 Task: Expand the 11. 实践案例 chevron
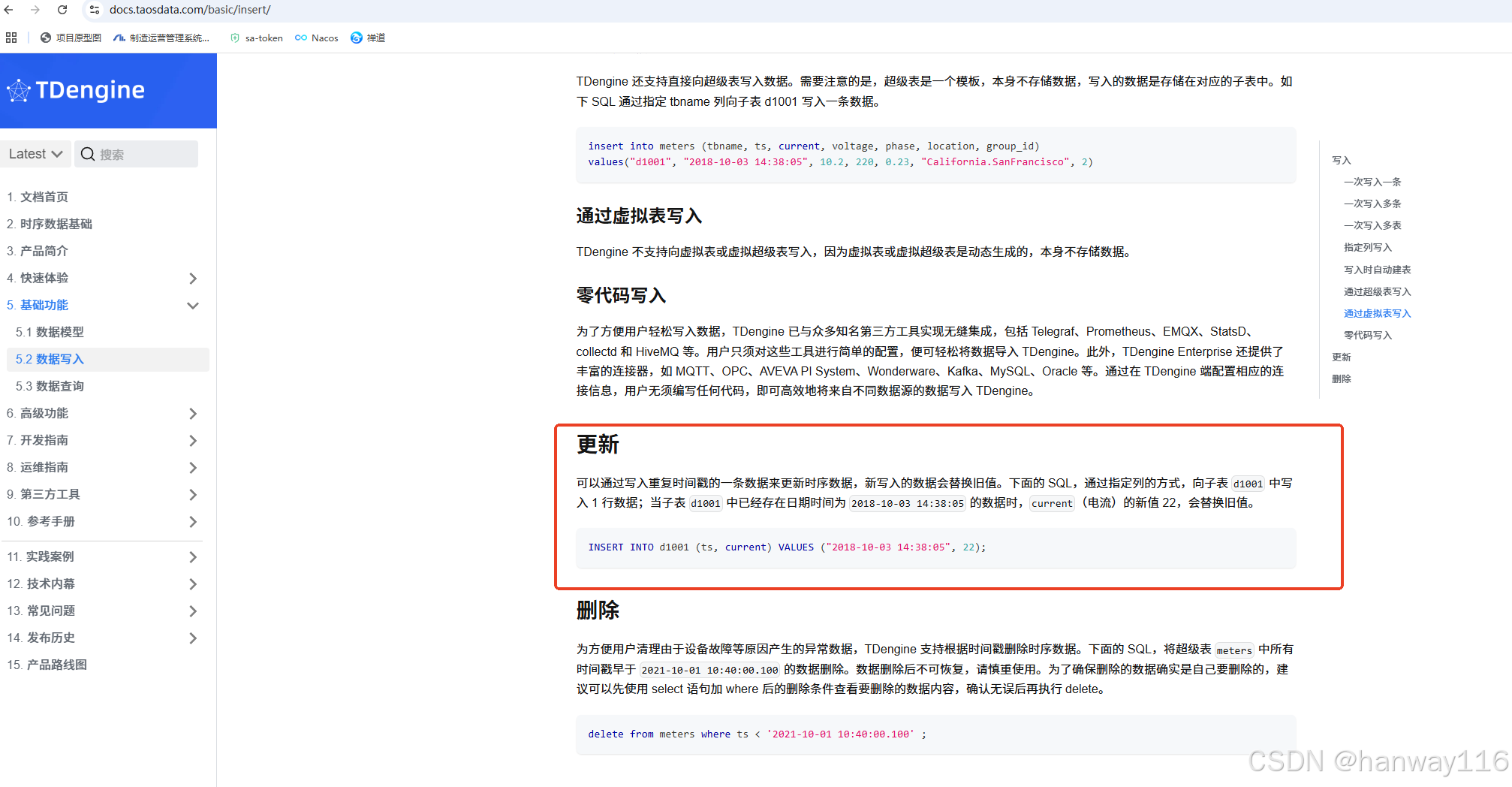pos(193,556)
